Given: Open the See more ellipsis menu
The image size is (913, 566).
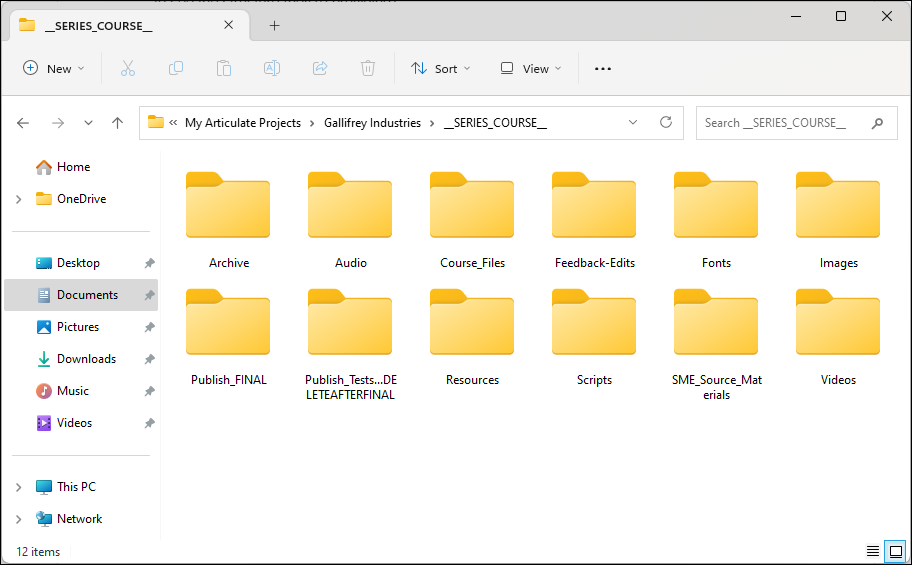Looking at the screenshot, I should pos(603,68).
